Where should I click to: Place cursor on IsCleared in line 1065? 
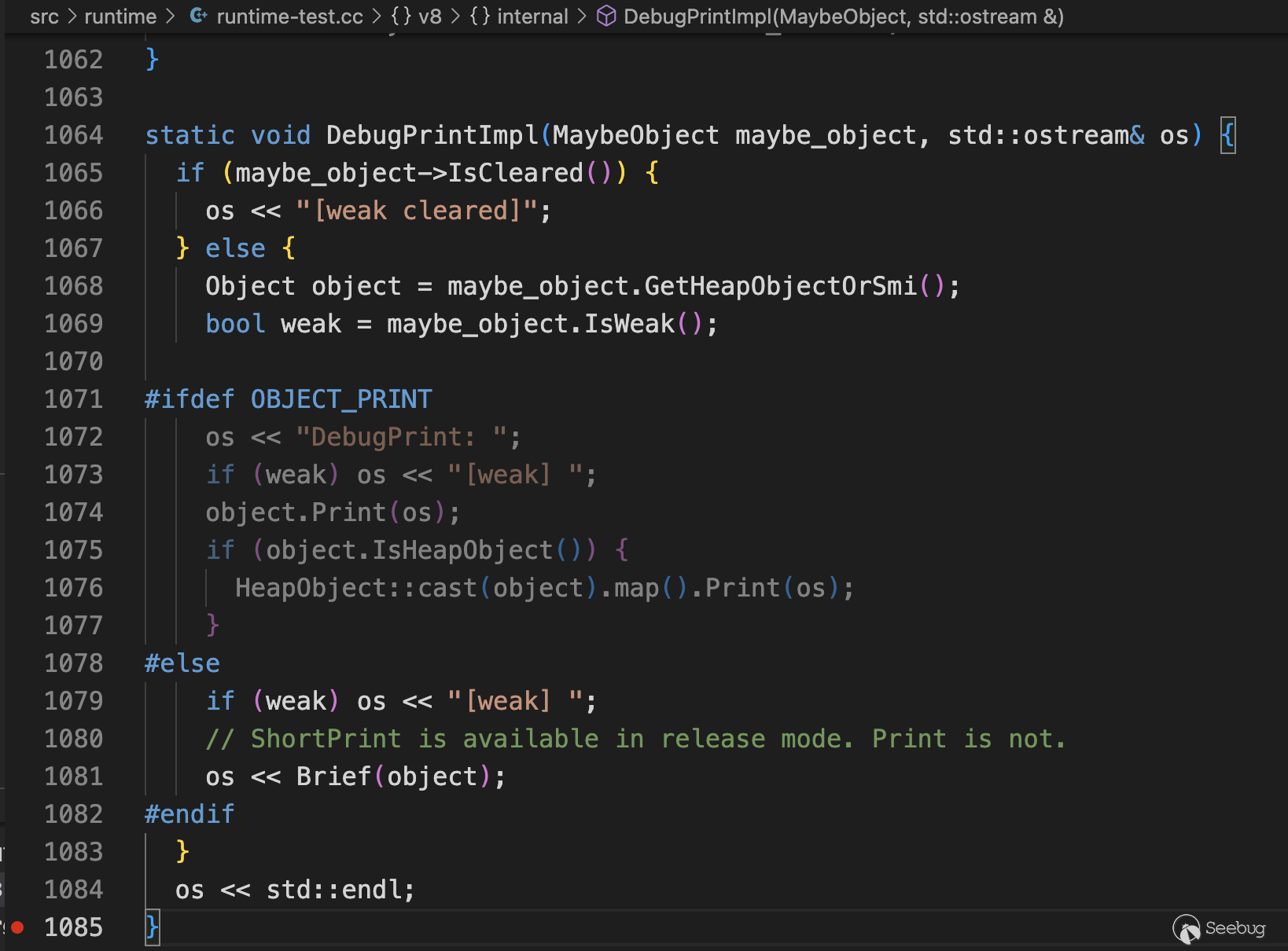click(515, 173)
